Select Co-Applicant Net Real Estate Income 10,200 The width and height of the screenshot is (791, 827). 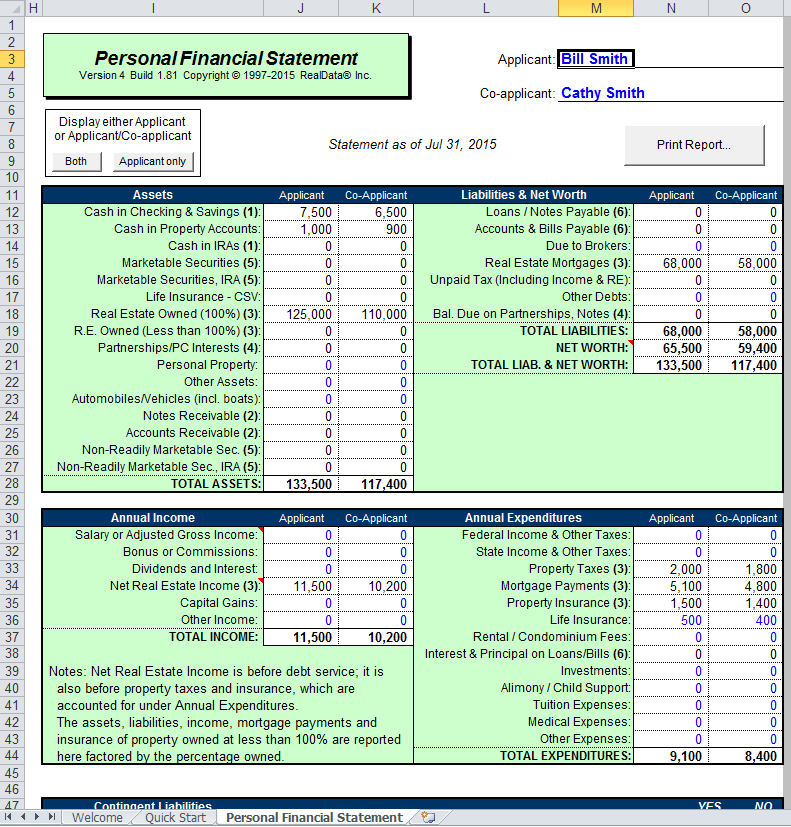[376, 586]
